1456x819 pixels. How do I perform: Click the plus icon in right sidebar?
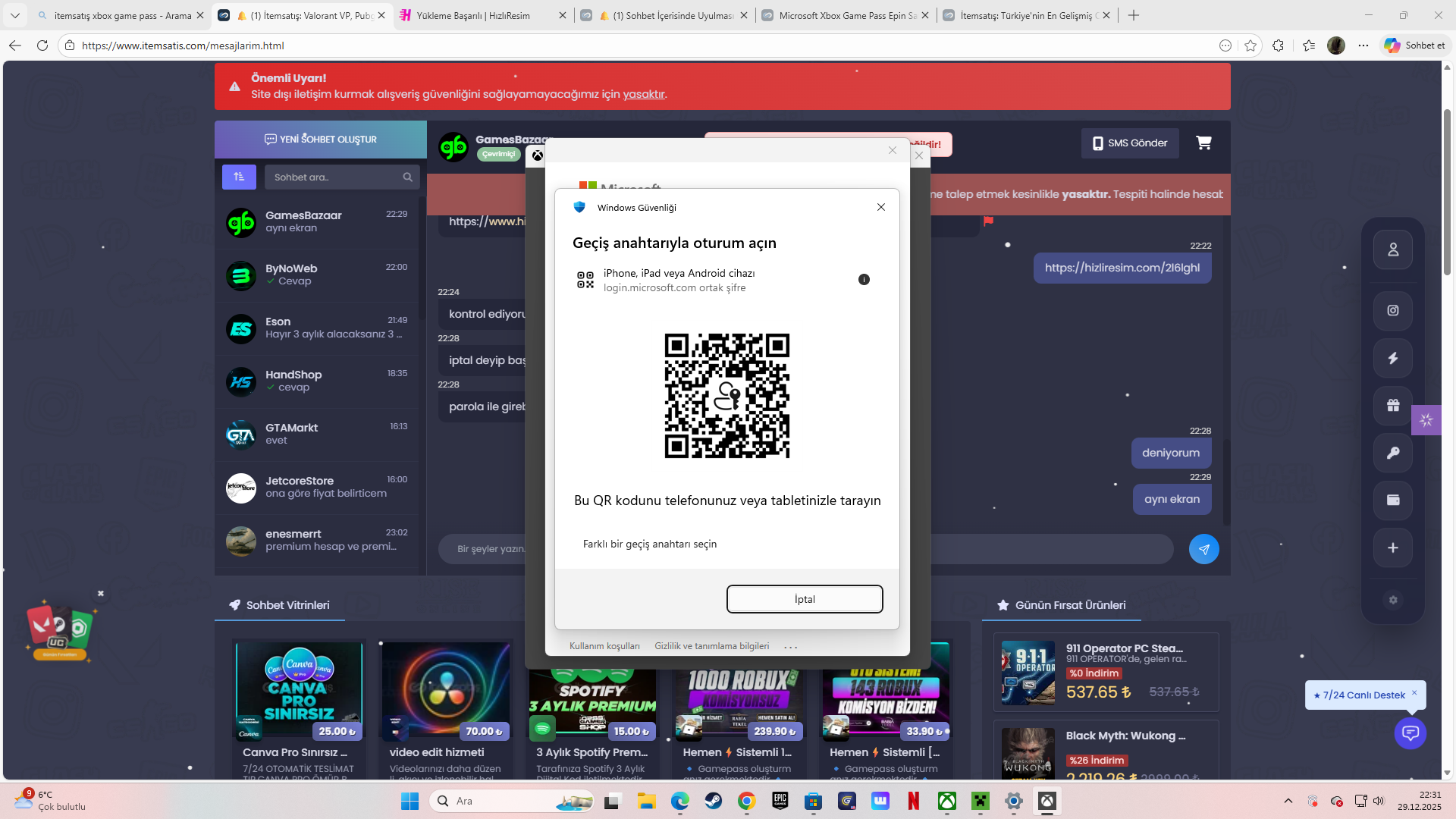(x=1393, y=548)
